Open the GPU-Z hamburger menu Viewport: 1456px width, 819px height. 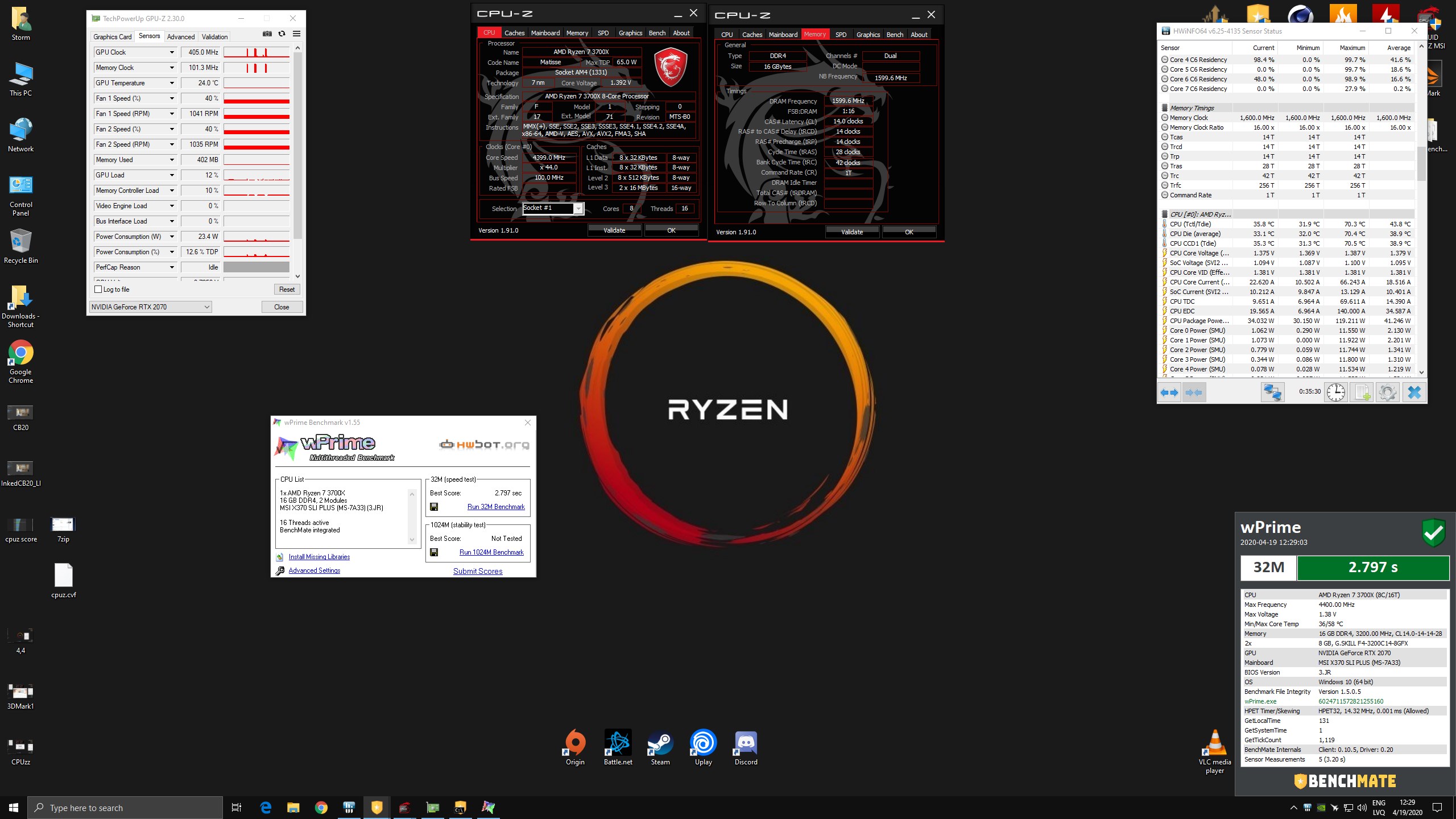(296, 34)
